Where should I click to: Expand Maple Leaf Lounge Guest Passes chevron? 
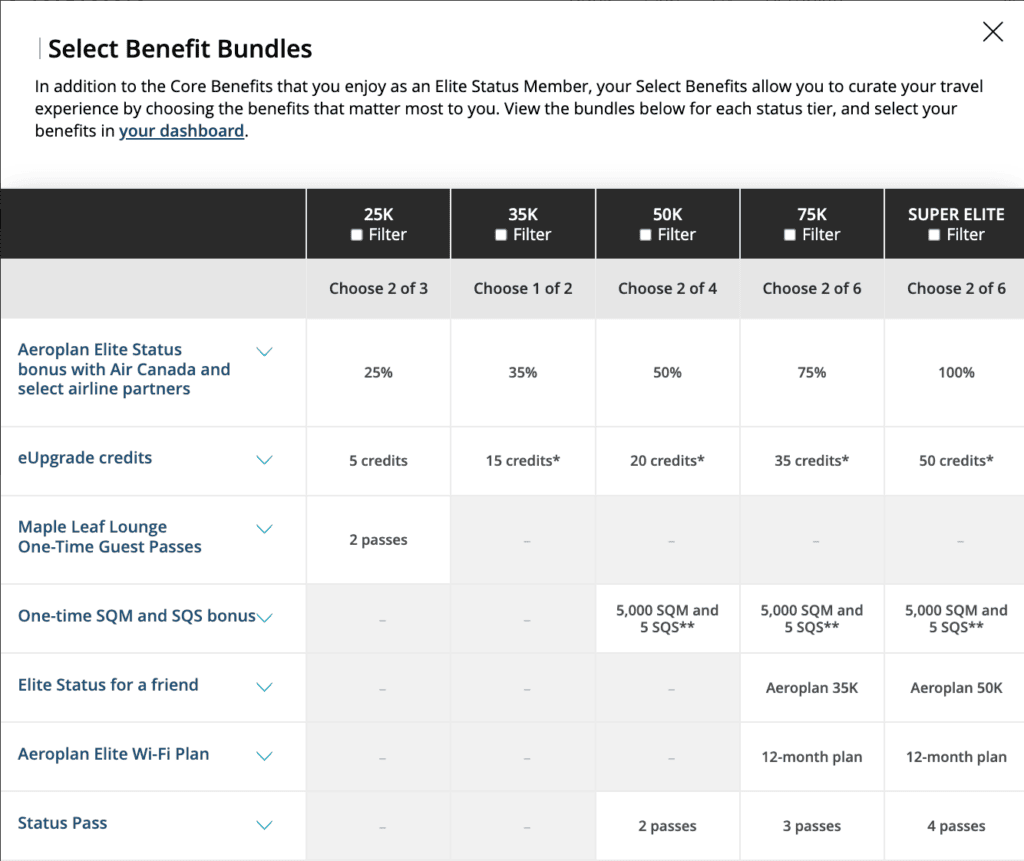[264, 529]
